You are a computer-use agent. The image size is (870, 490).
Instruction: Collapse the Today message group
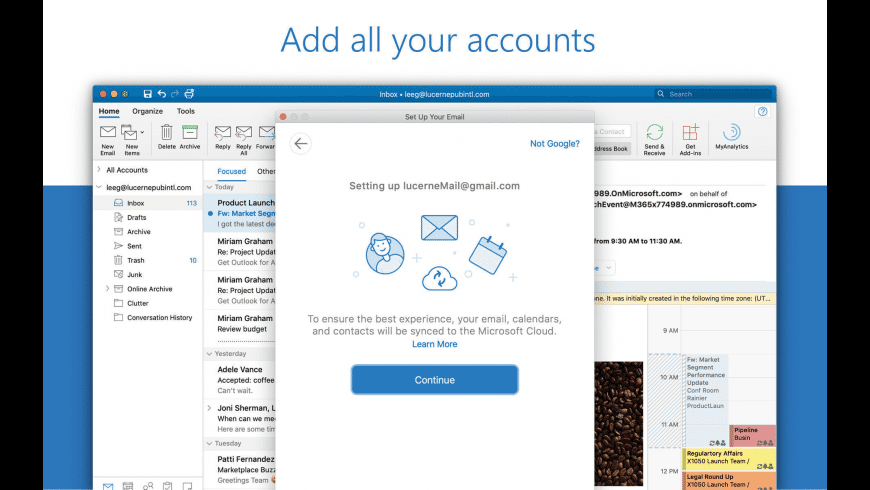pyautogui.click(x=209, y=187)
